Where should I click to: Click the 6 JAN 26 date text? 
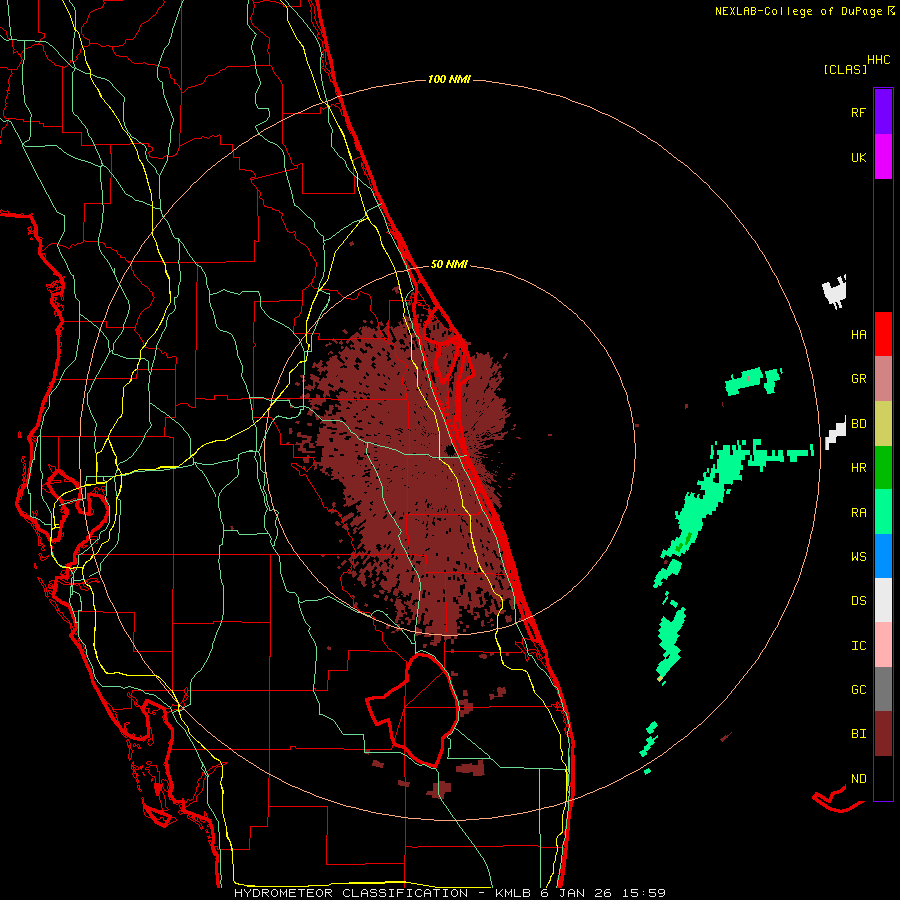[576, 893]
